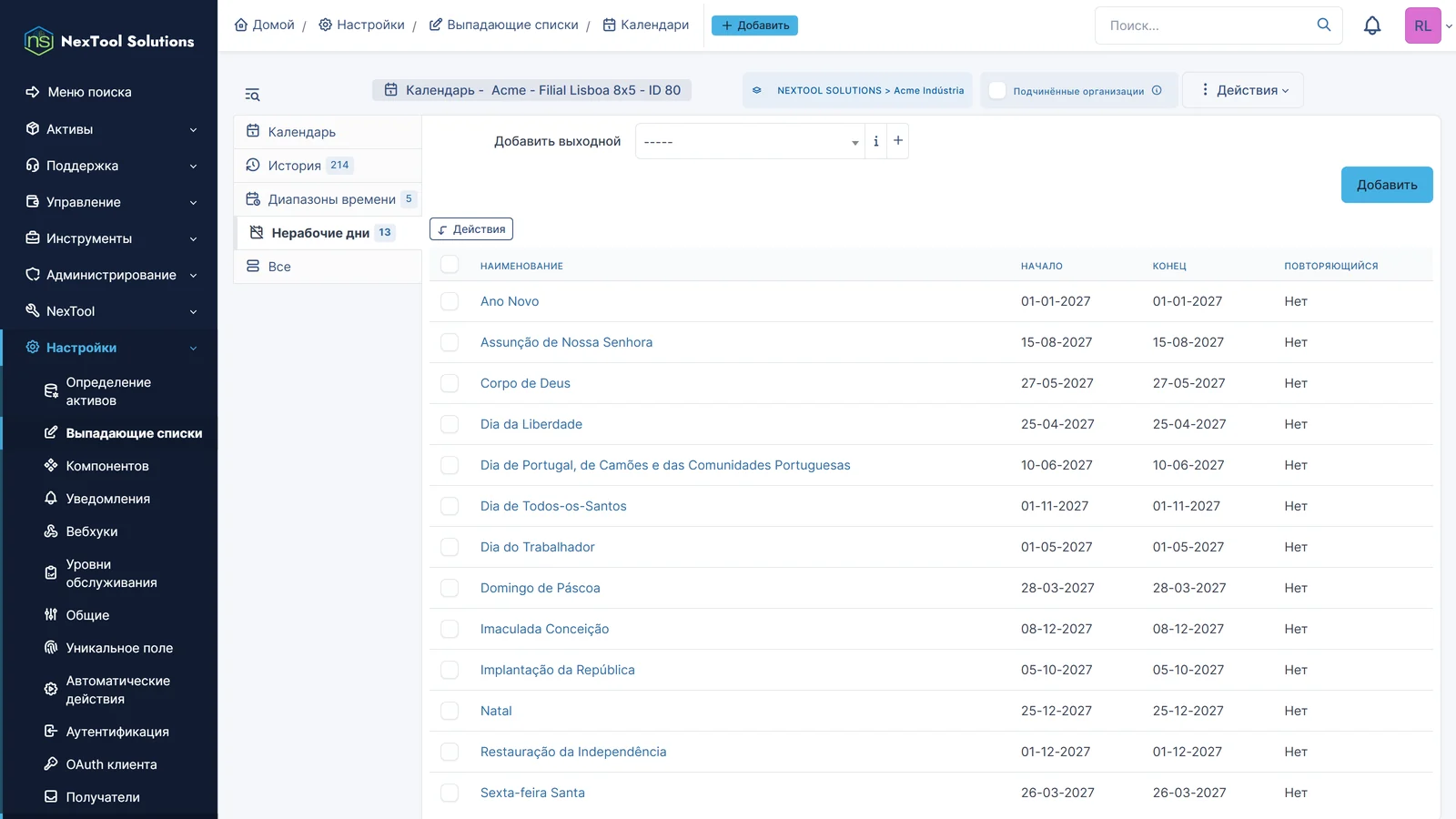Check the Dia do Trabalhador checkbox
Viewport: 1456px width, 819px height.
[x=450, y=547]
